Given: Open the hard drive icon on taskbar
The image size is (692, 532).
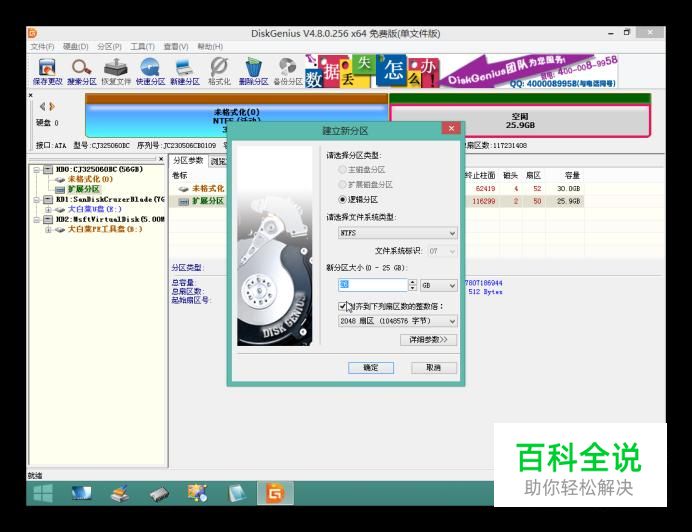Looking at the screenshot, I should (159, 494).
